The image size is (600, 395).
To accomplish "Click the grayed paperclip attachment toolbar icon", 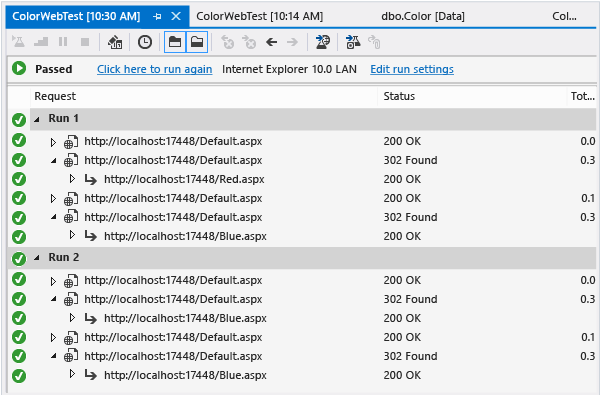I will click(374, 42).
